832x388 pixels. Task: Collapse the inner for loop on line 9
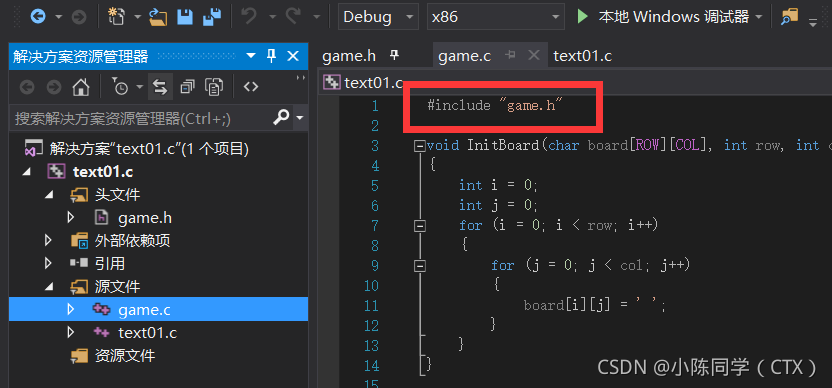tap(420, 266)
